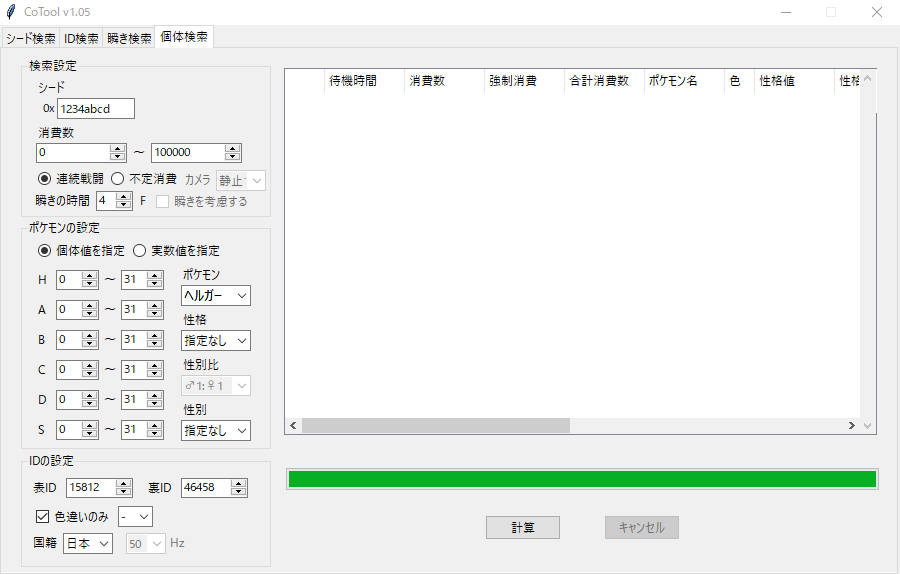Click the horizontal scrollbar thumb in results
The image size is (900, 574).
click(x=436, y=425)
